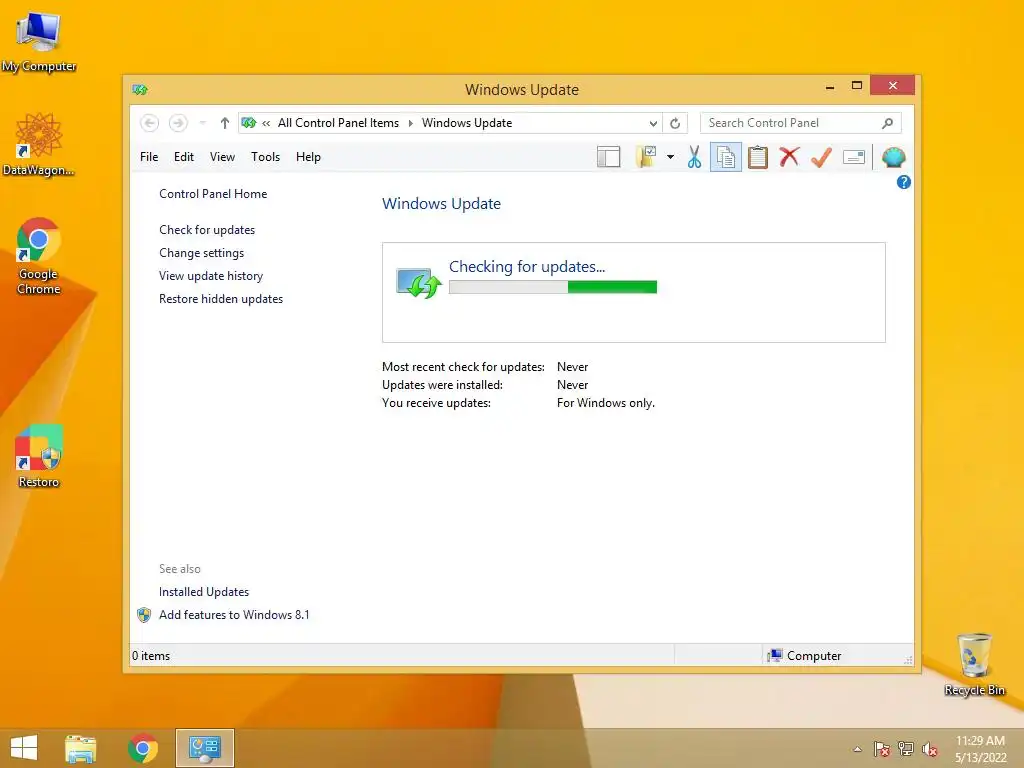The height and width of the screenshot is (768, 1024).
Task: Click the Copy toolbar icon
Action: tap(726, 157)
